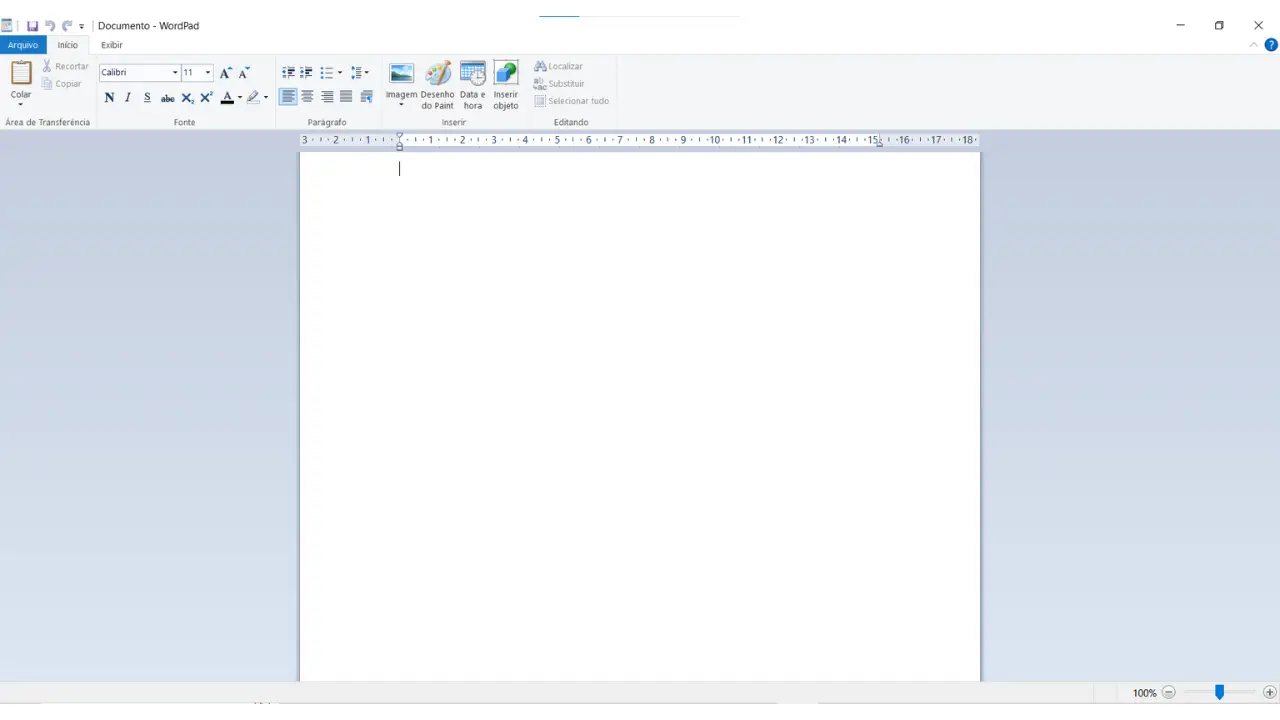Toggle italic (I) formatting
1280x720 pixels.
click(128, 97)
